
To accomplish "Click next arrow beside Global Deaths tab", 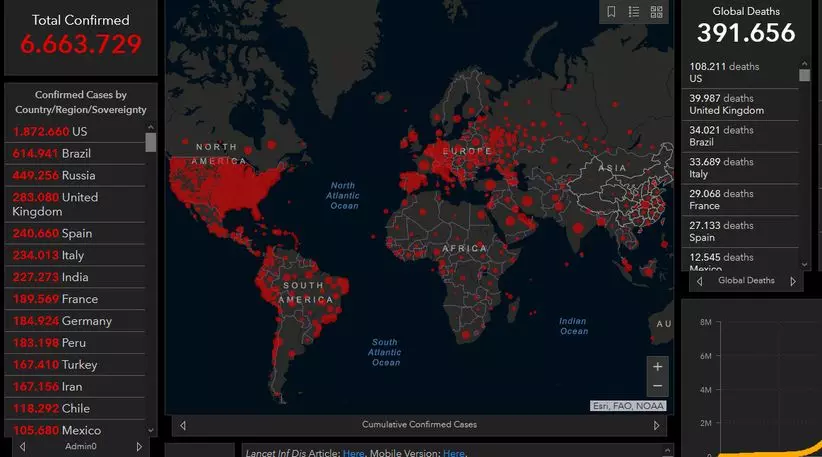I will coord(794,281).
